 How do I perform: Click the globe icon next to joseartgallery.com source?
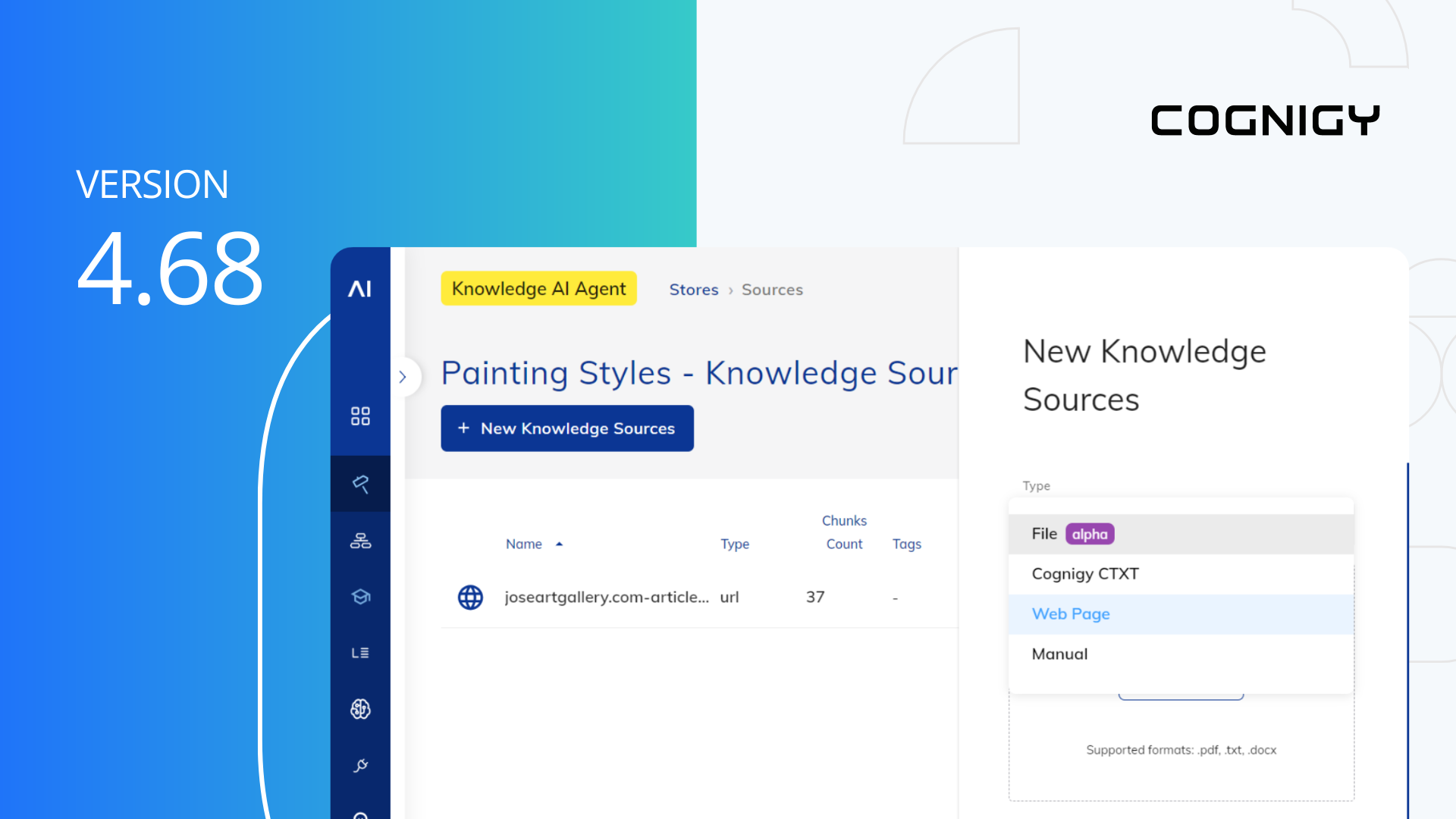(470, 597)
